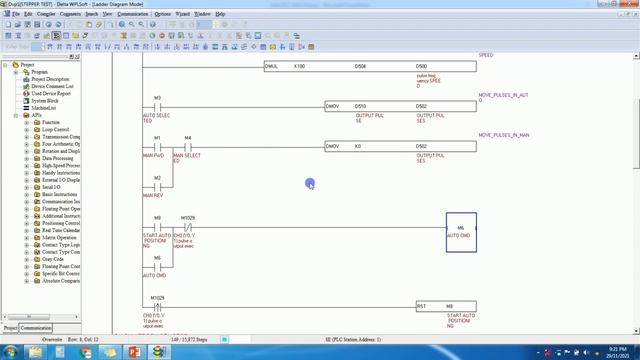This screenshot has width=640, height=360.
Task: Select the RST M8 instruction block
Action: point(446,306)
